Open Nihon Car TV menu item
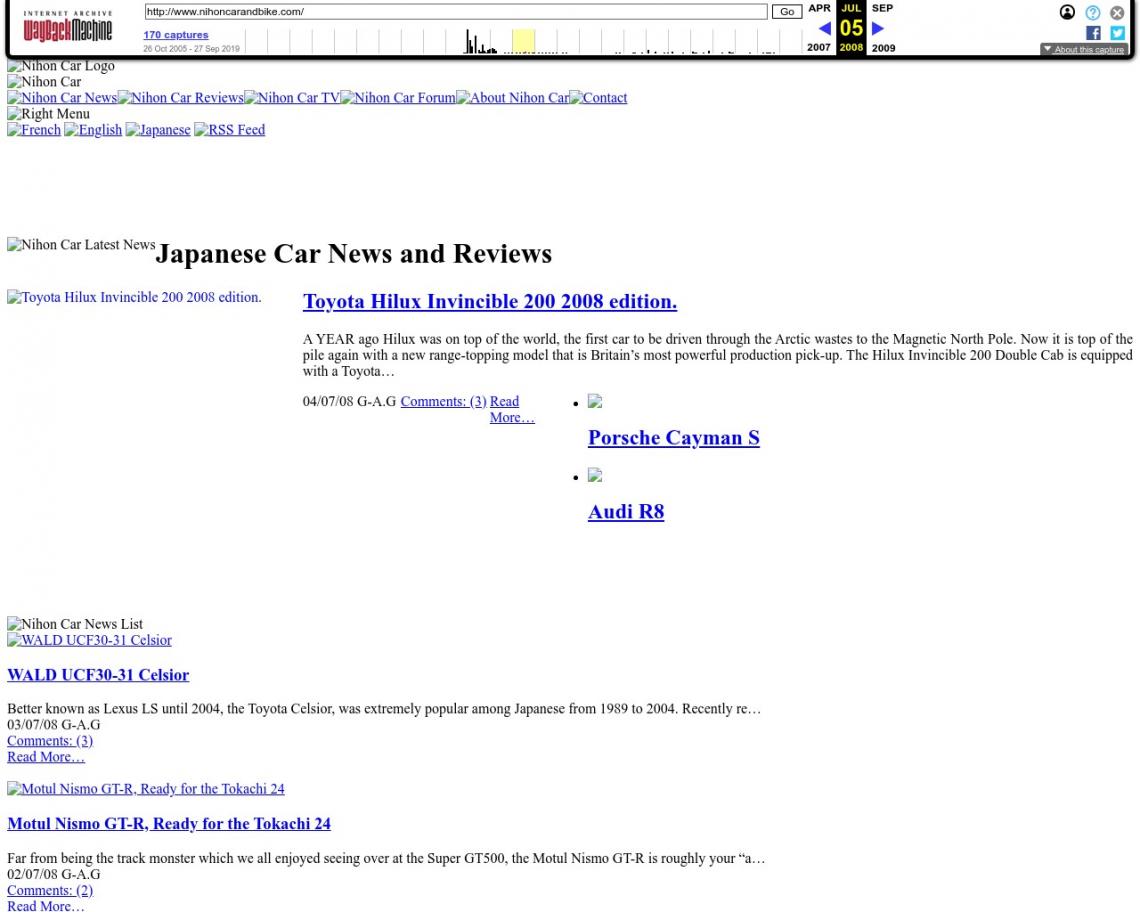Screen dimensions: 1140x912 (x=292, y=97)
